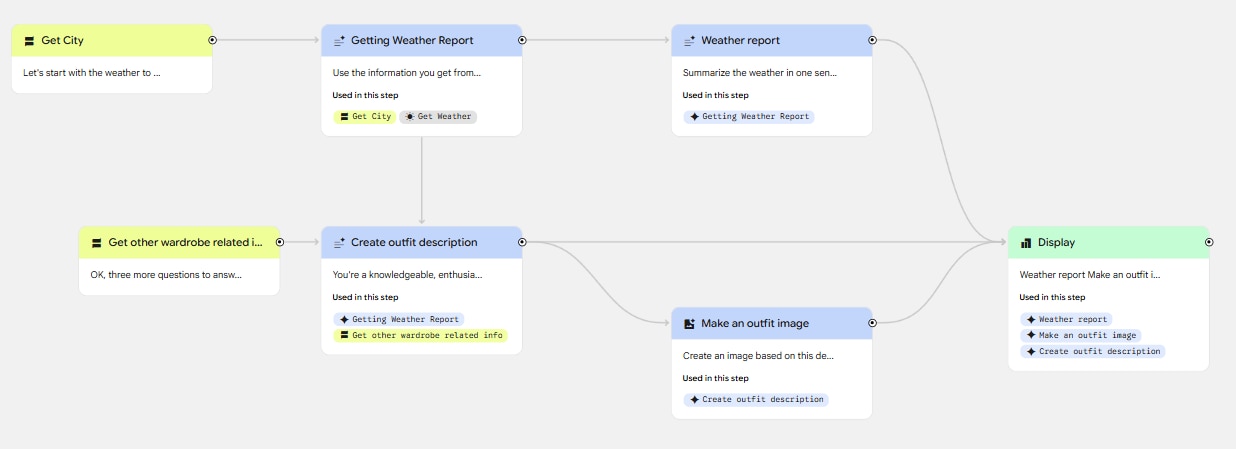Click the input icon on Get other wardrobe node

96,243
